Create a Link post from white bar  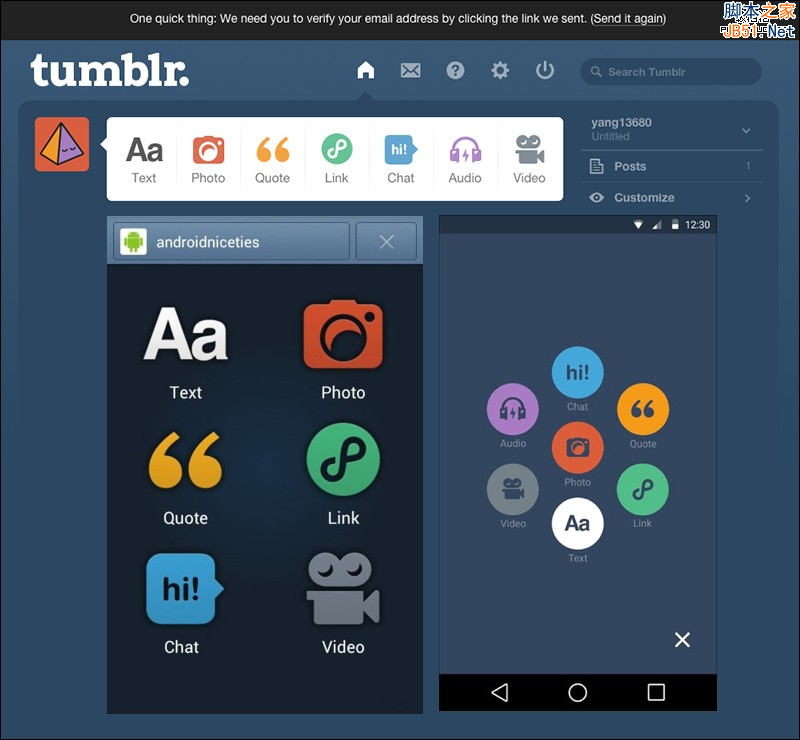click(337, 159)
